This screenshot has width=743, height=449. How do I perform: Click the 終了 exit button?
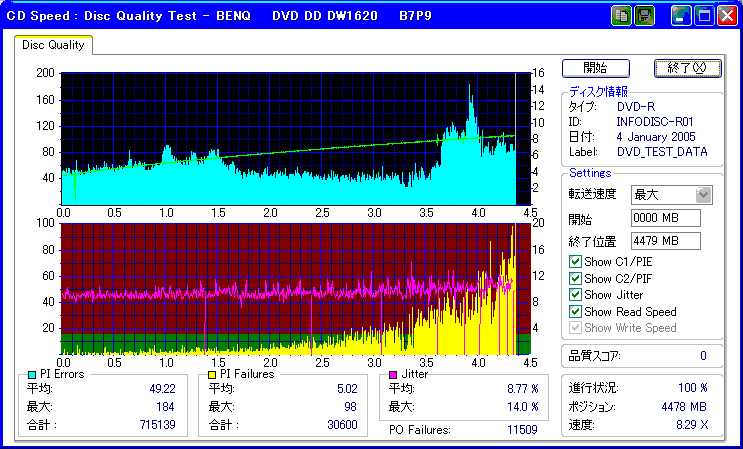[688, 68]
